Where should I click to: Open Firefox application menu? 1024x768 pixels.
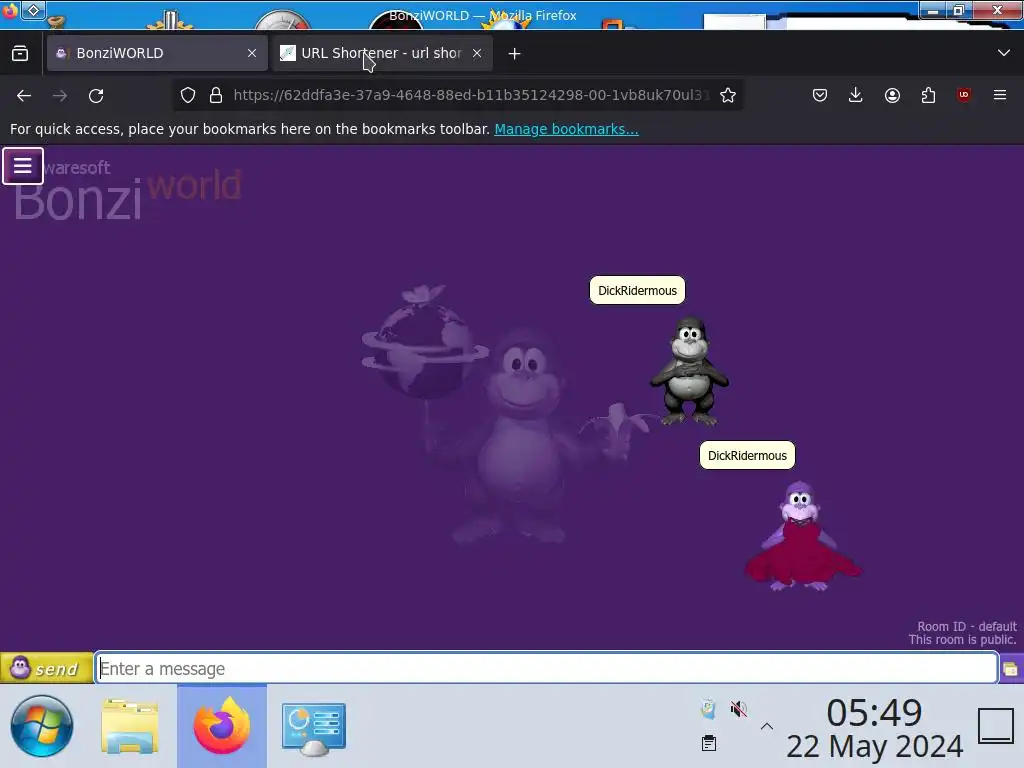coord(1000,95)
